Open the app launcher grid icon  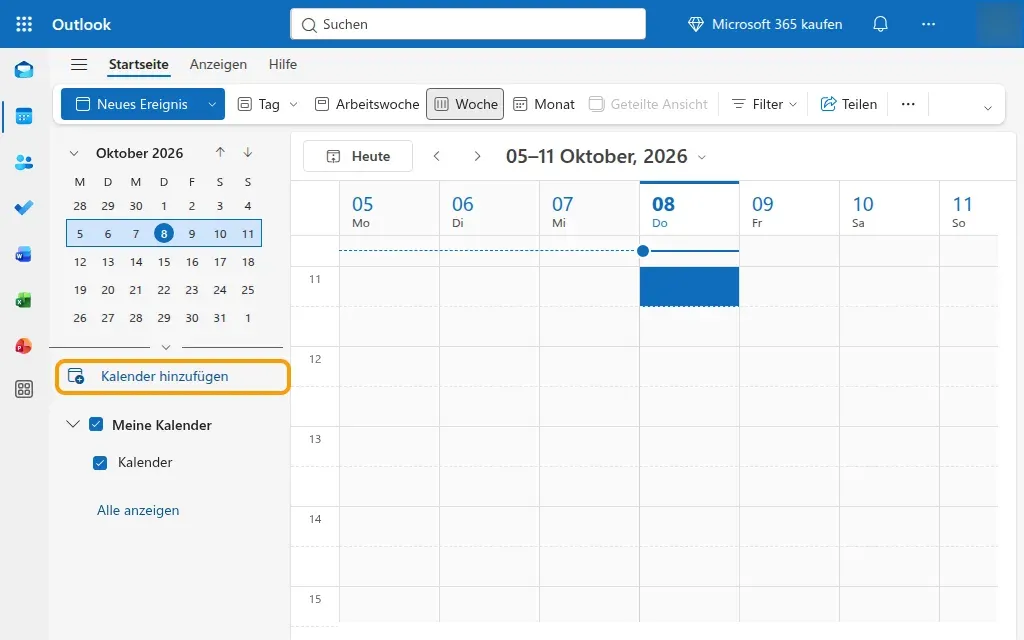[24, 24]
